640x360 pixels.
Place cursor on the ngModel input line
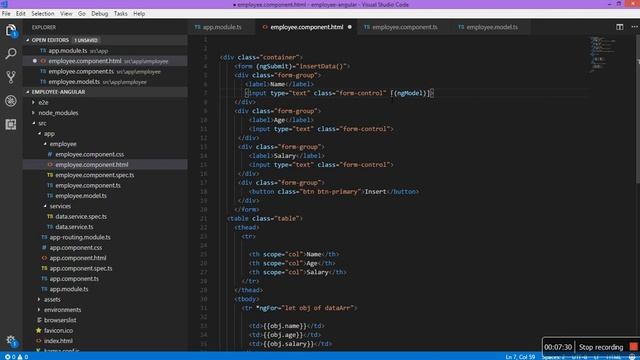pyautogui.click(x=340, y=93)
